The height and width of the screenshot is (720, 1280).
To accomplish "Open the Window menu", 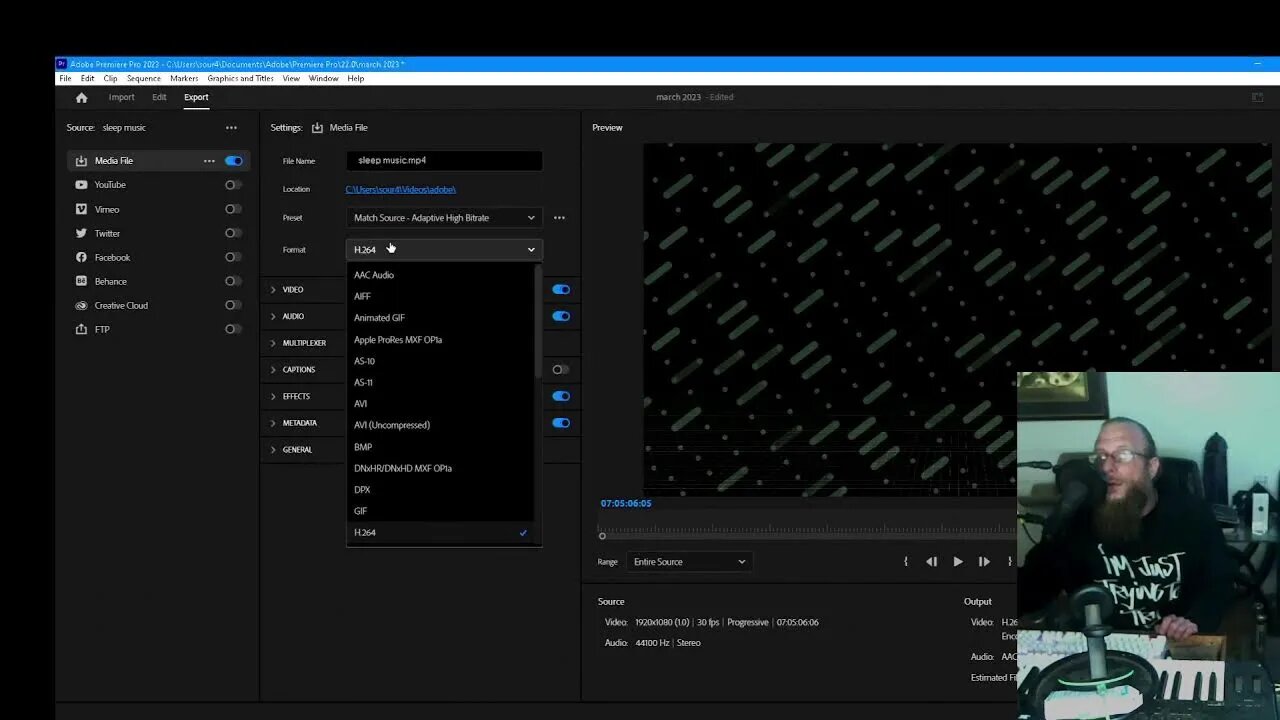I will click(323, 79).
